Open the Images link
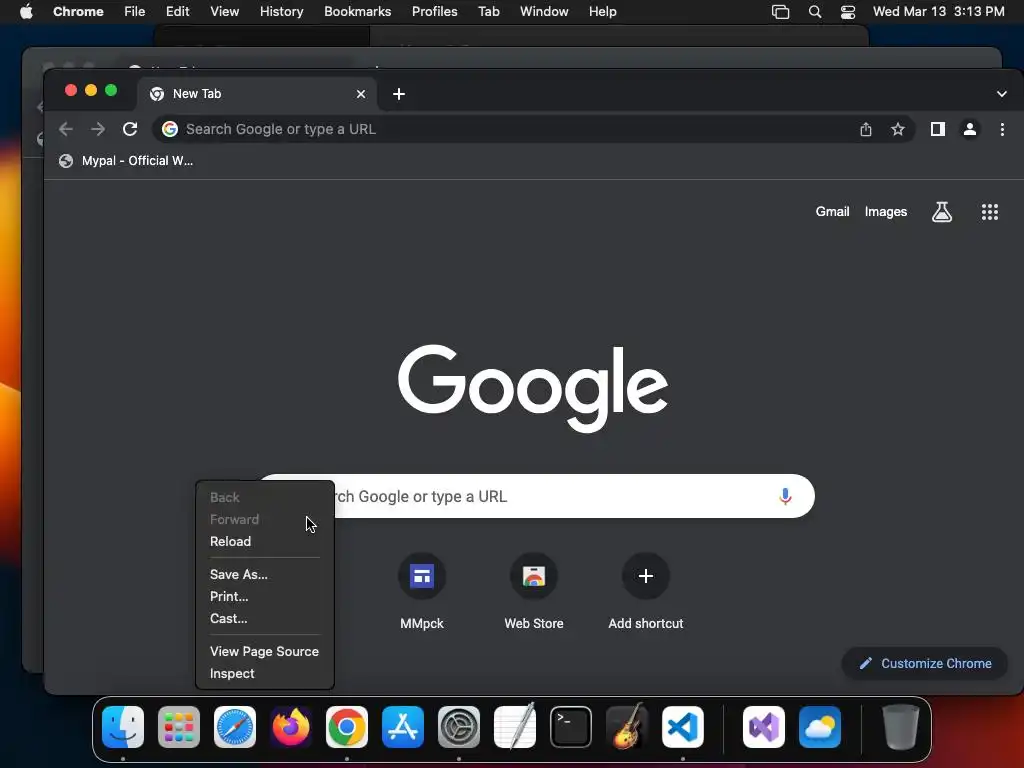The image size is (1024, 768). pos(886,212)
